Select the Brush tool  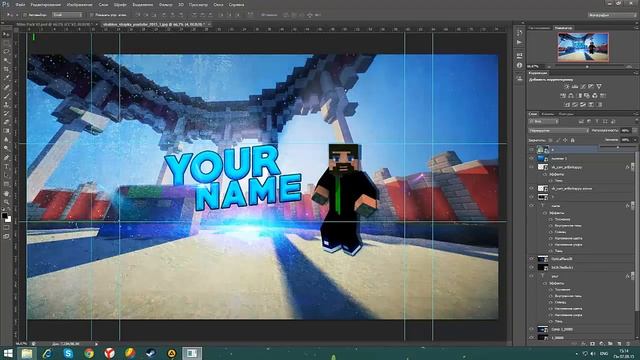pyautogui.click(x=6, y=96)
